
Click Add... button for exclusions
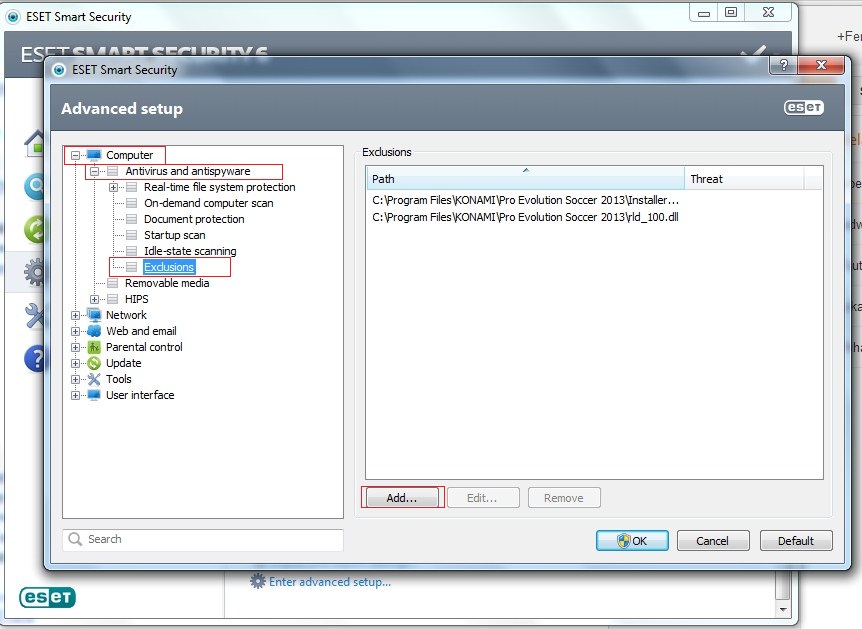click(x=402, y=498)
